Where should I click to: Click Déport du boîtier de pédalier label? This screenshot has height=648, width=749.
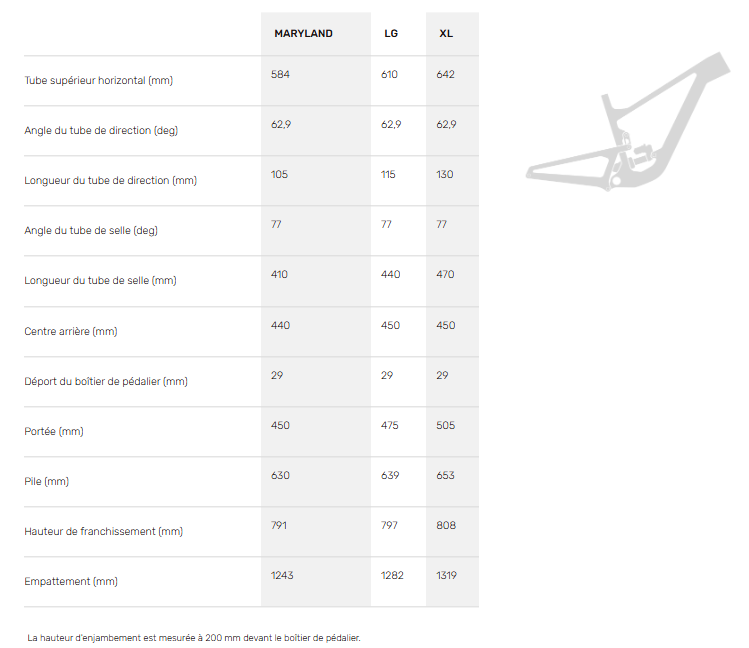[x=106, y=381]
